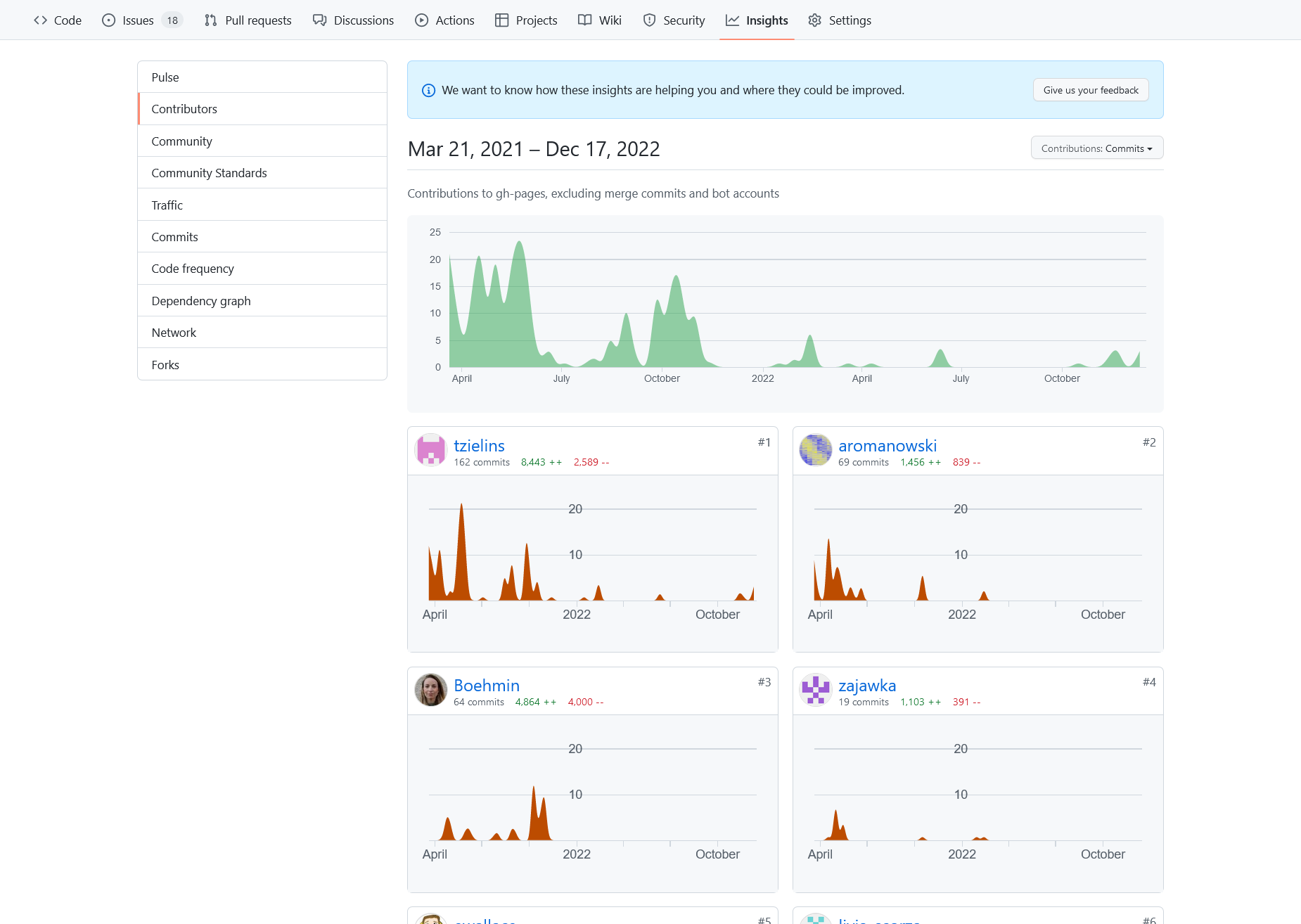1301x924 pixels.
Task: Click Boehmin profile photo
Action: (431, 690)
